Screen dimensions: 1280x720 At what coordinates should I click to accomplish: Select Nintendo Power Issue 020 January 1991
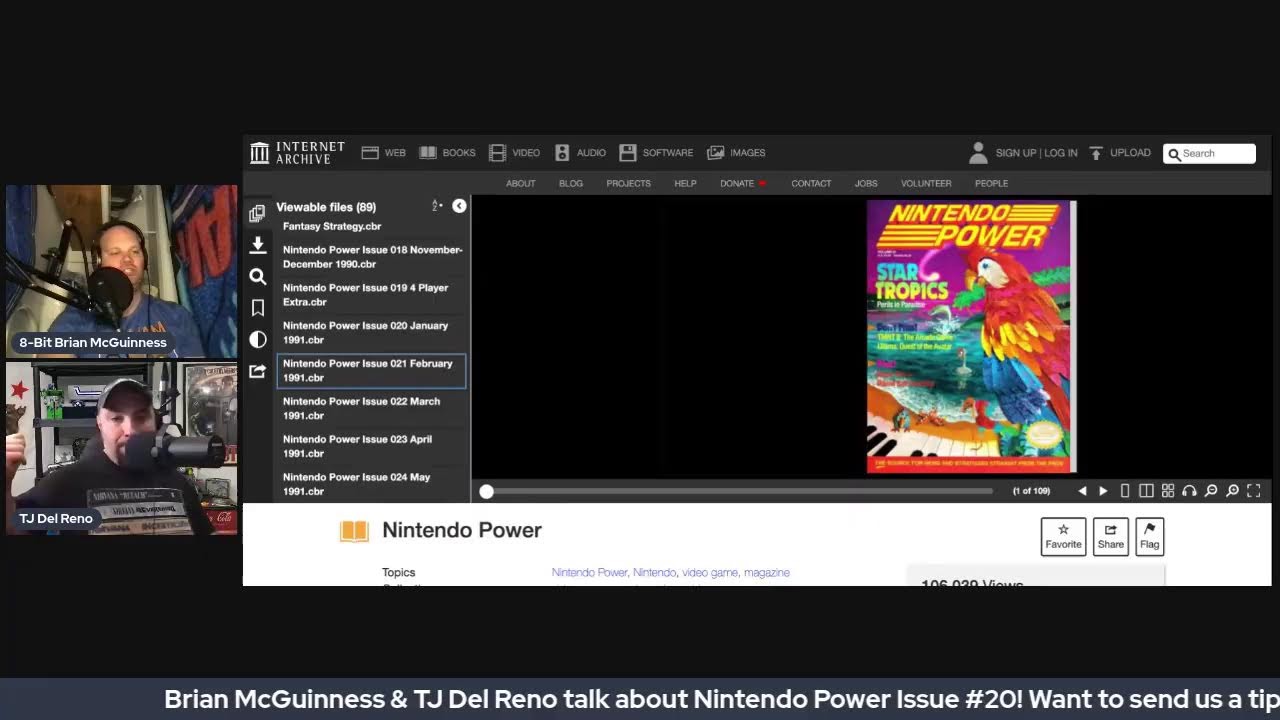371,333
